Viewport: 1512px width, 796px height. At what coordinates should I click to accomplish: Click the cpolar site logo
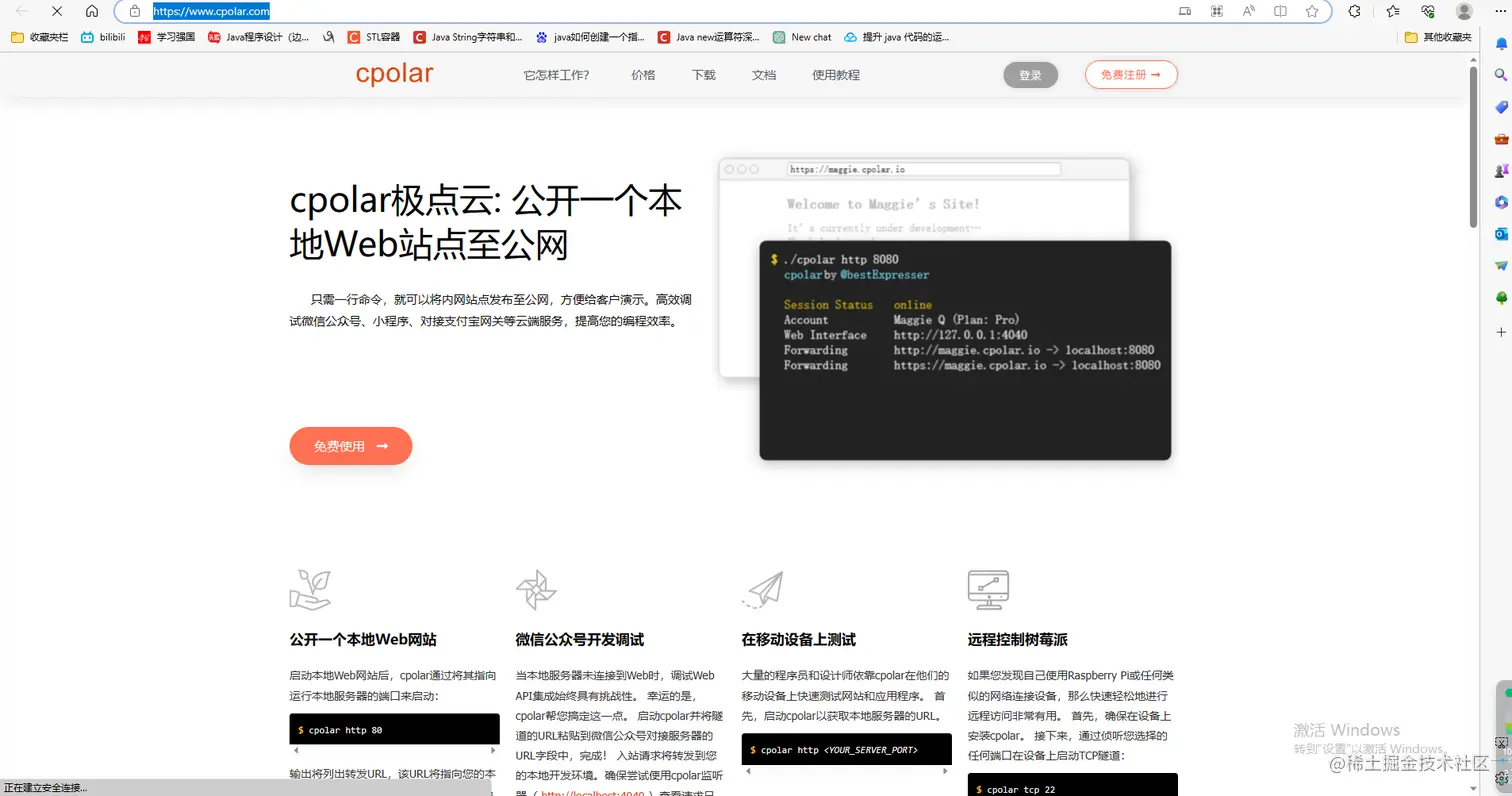tap(394, 74)
